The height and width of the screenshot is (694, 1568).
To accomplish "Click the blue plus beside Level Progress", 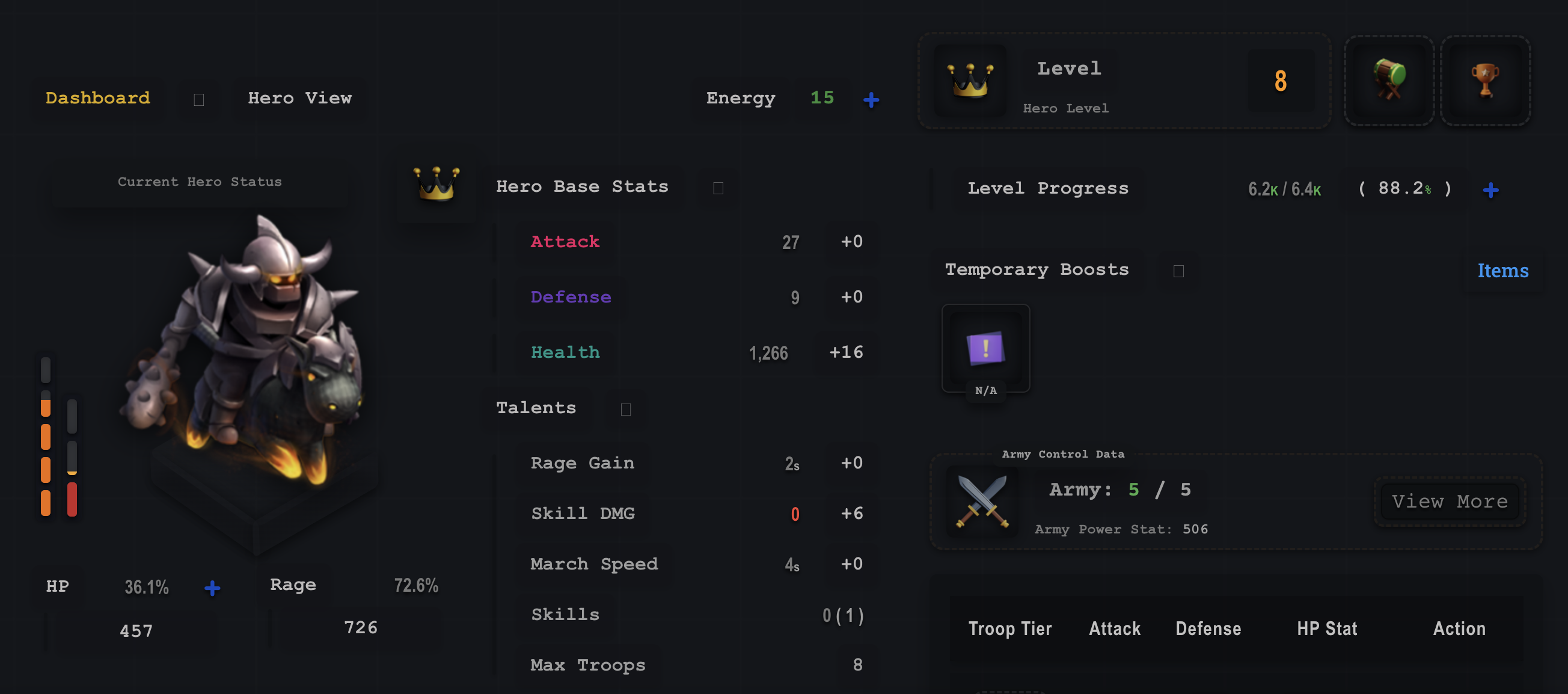I will point(1490,190).
